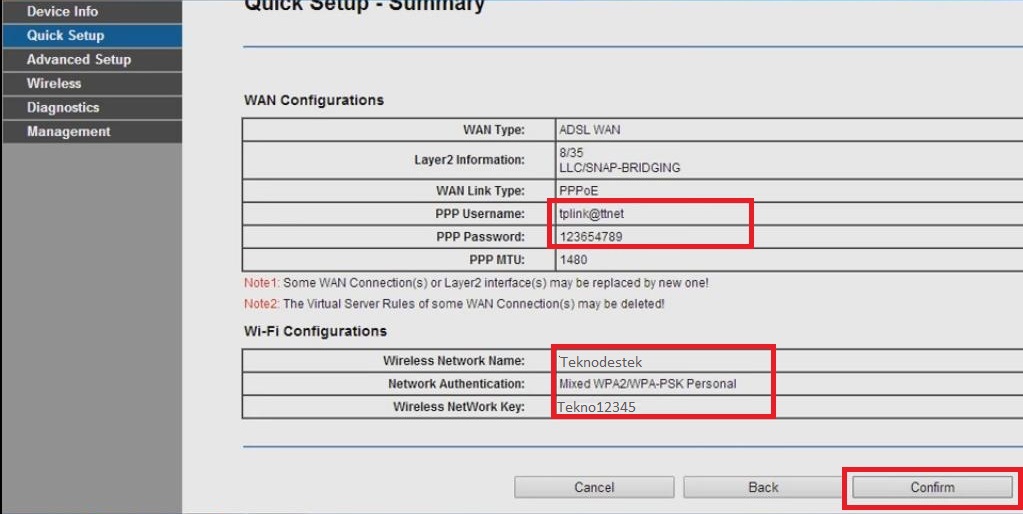Cancel the quick setup
Image resolution: width=1023 pixels, height=514 pixels.
pos(594,487)
